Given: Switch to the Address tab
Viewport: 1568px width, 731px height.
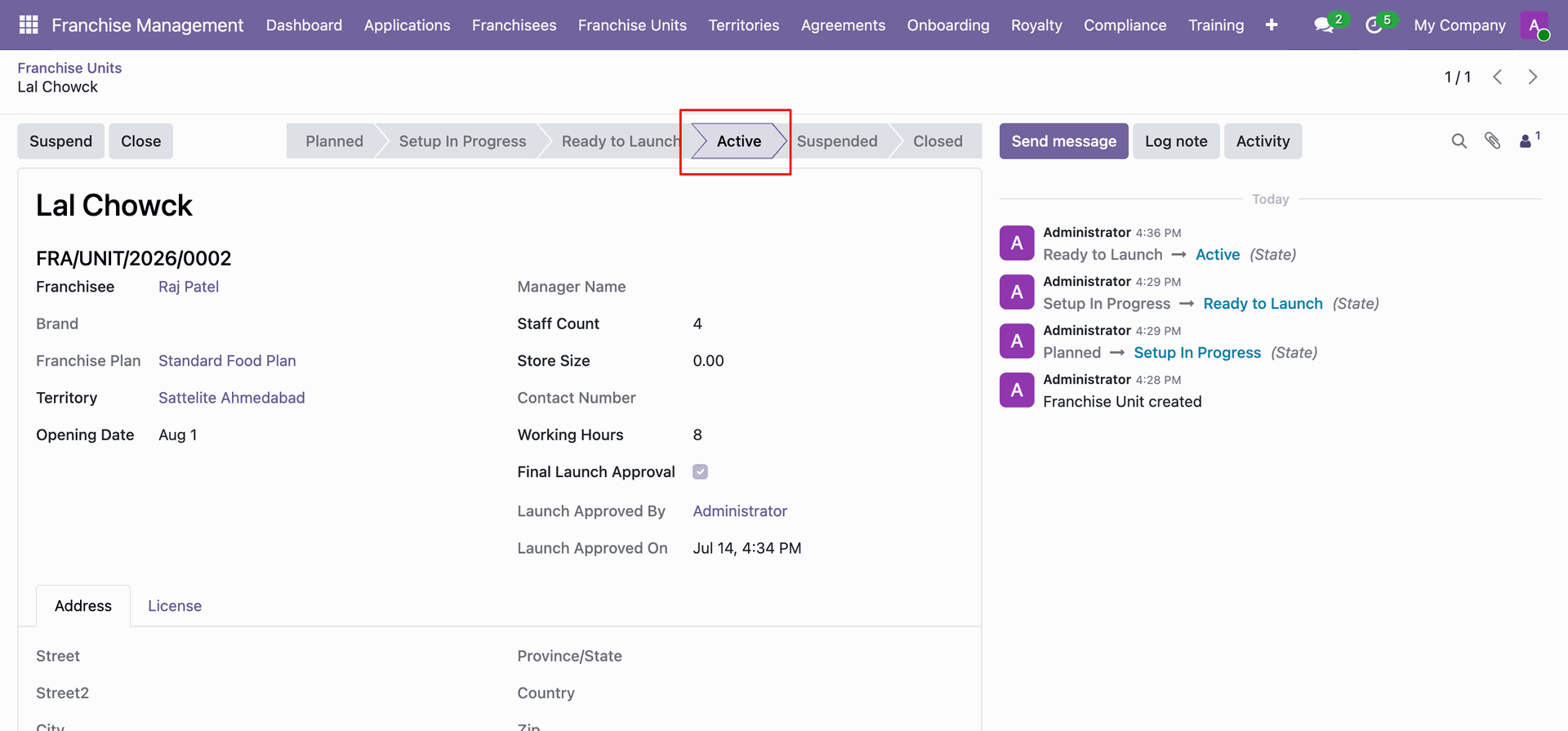Looking at the screenshot, I should (x=83, y=606).
